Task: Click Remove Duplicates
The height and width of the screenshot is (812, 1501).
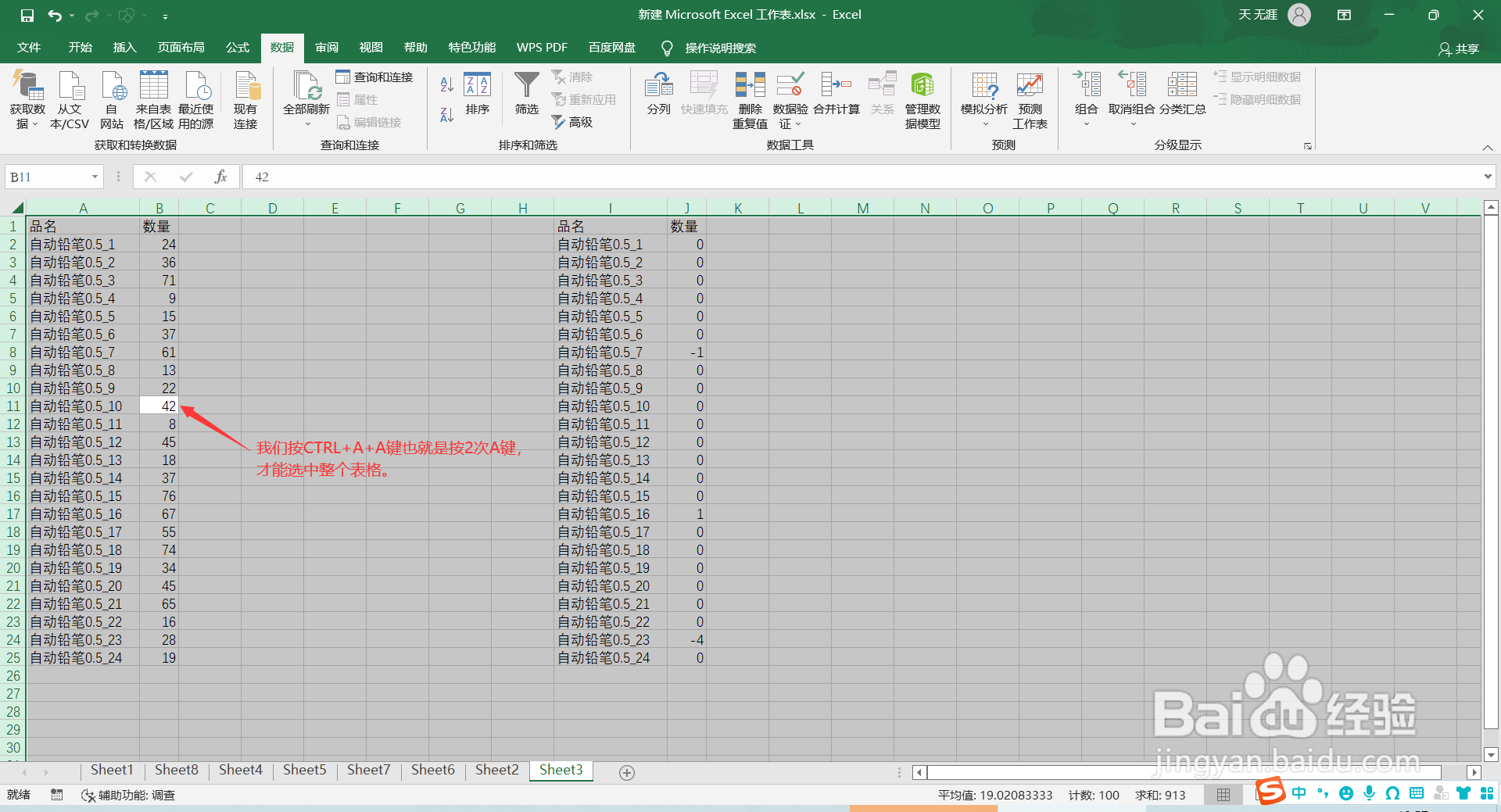Action: [x=750, y=100]
